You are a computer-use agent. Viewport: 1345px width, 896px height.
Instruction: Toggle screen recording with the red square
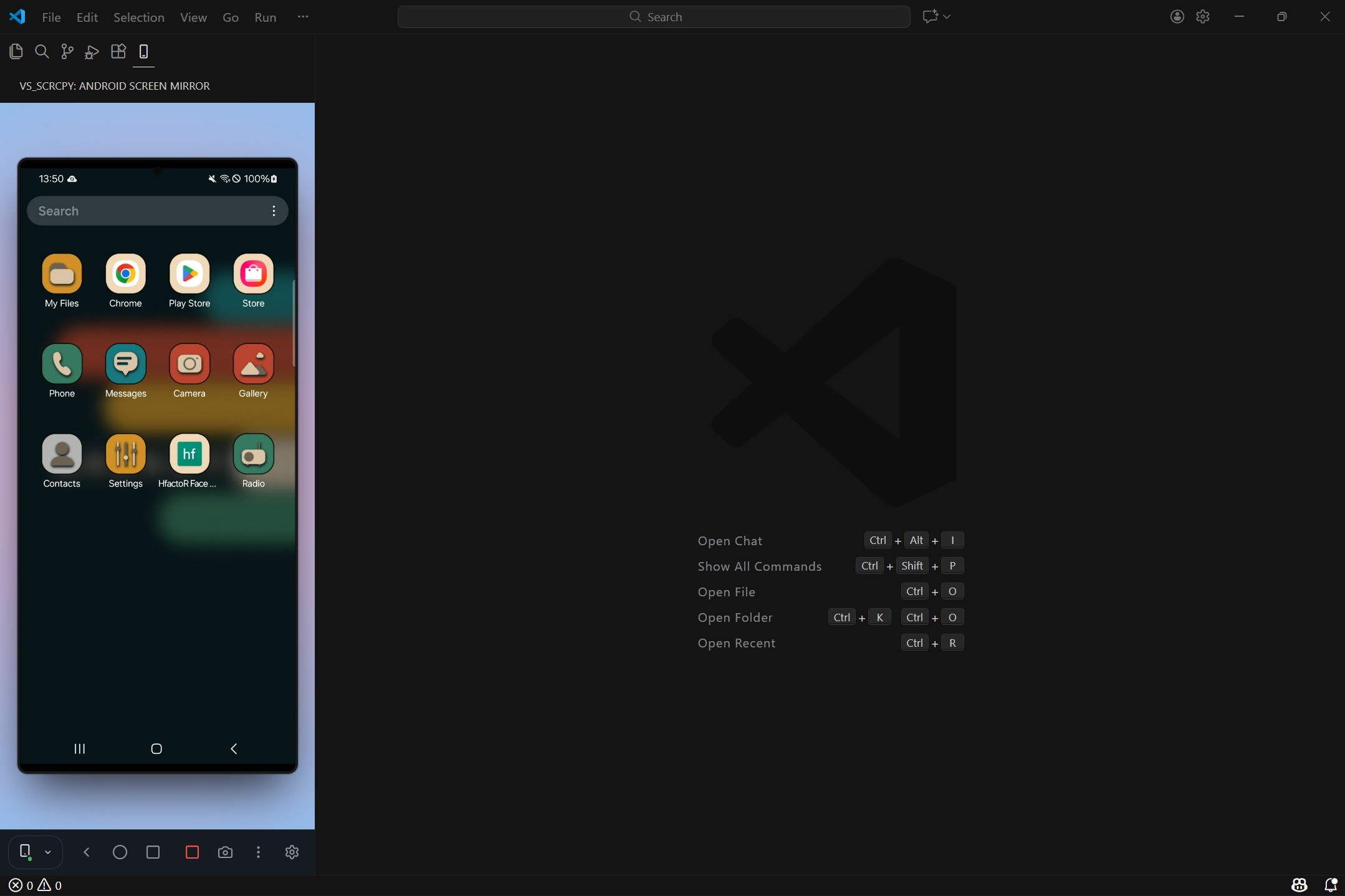point(192,852)
